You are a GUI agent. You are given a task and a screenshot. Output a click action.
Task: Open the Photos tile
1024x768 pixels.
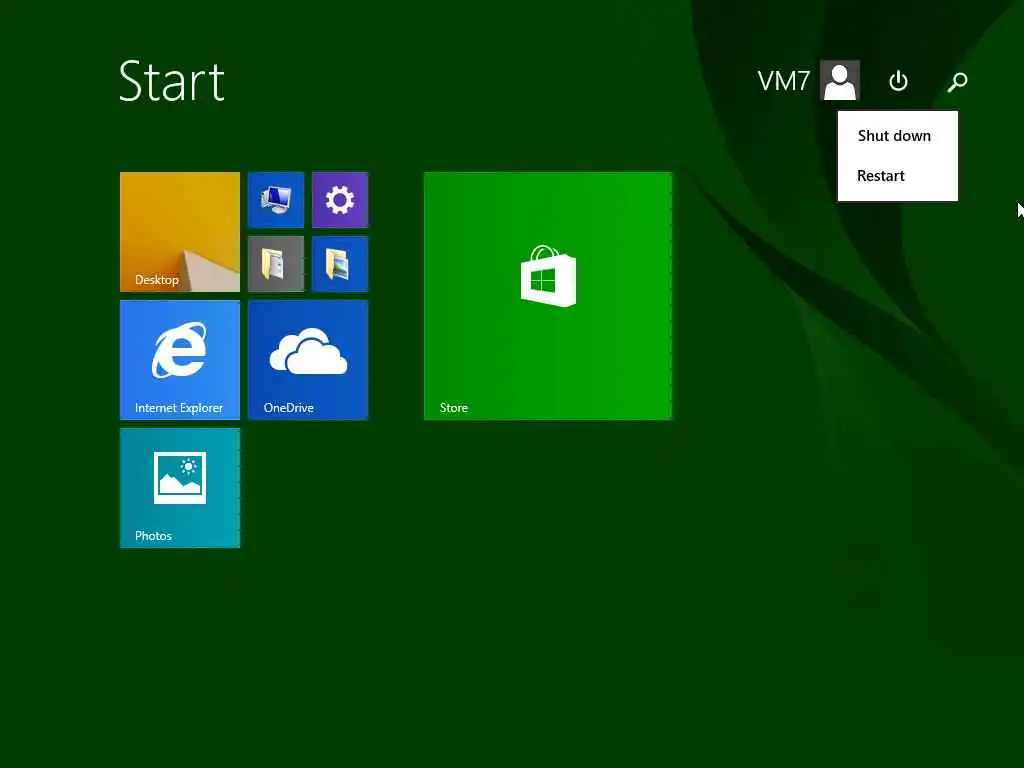pyautogui.click(x=180, y=488)
